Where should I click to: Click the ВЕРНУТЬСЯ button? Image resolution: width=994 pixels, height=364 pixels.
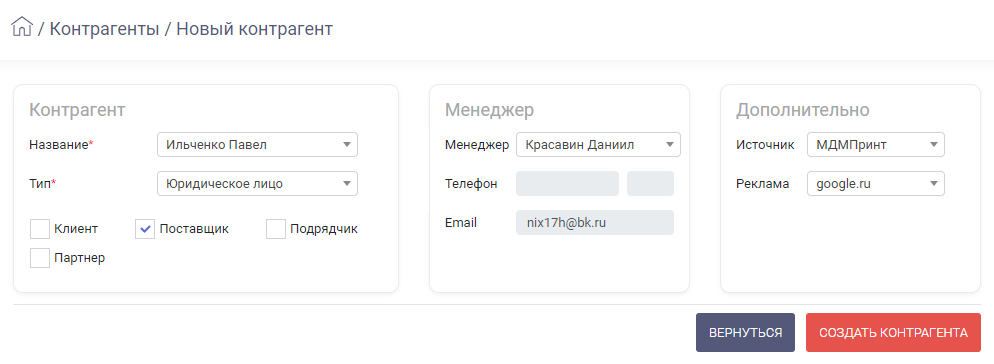(746, 332)
